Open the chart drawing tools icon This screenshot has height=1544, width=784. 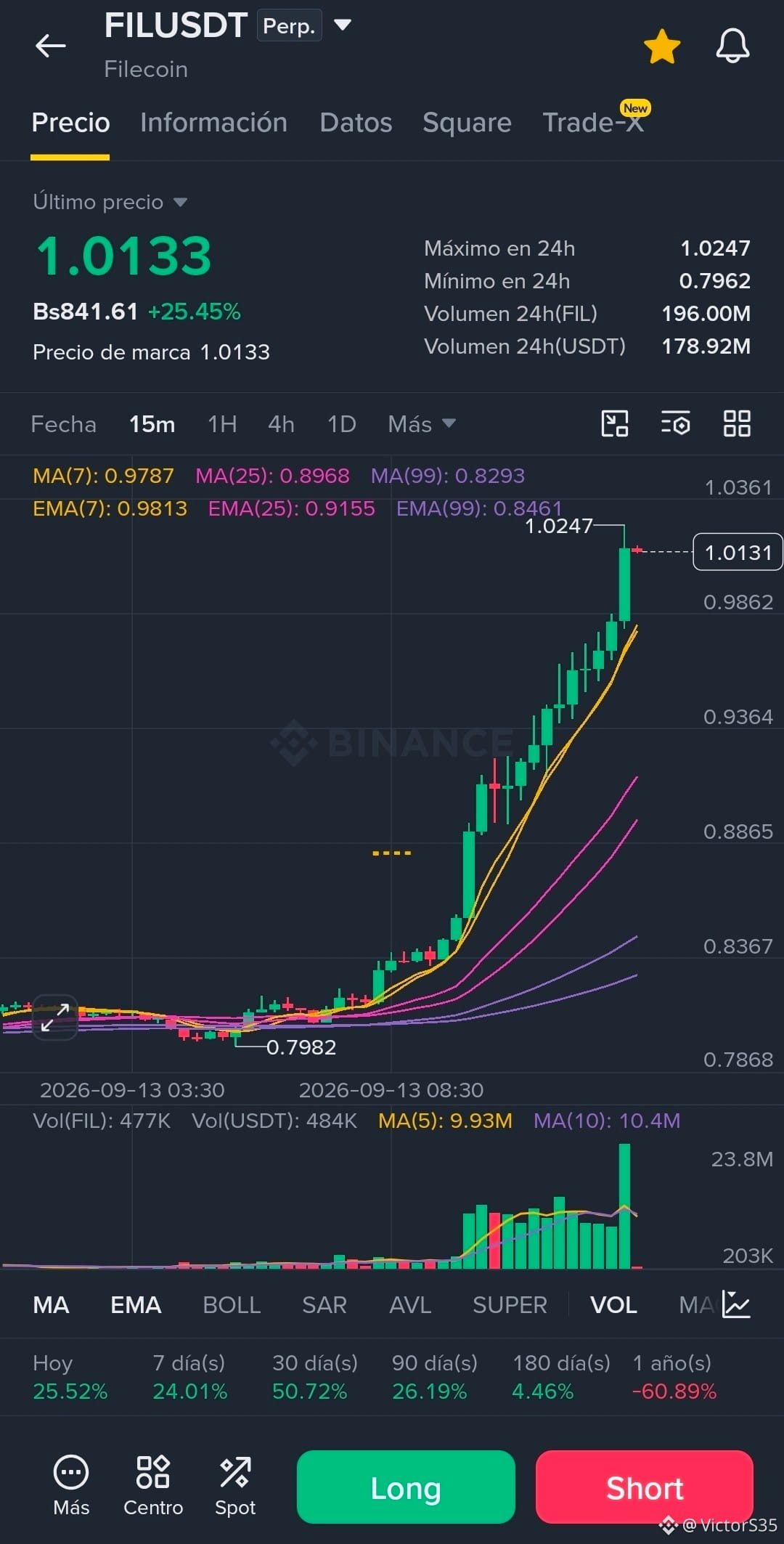615,423
